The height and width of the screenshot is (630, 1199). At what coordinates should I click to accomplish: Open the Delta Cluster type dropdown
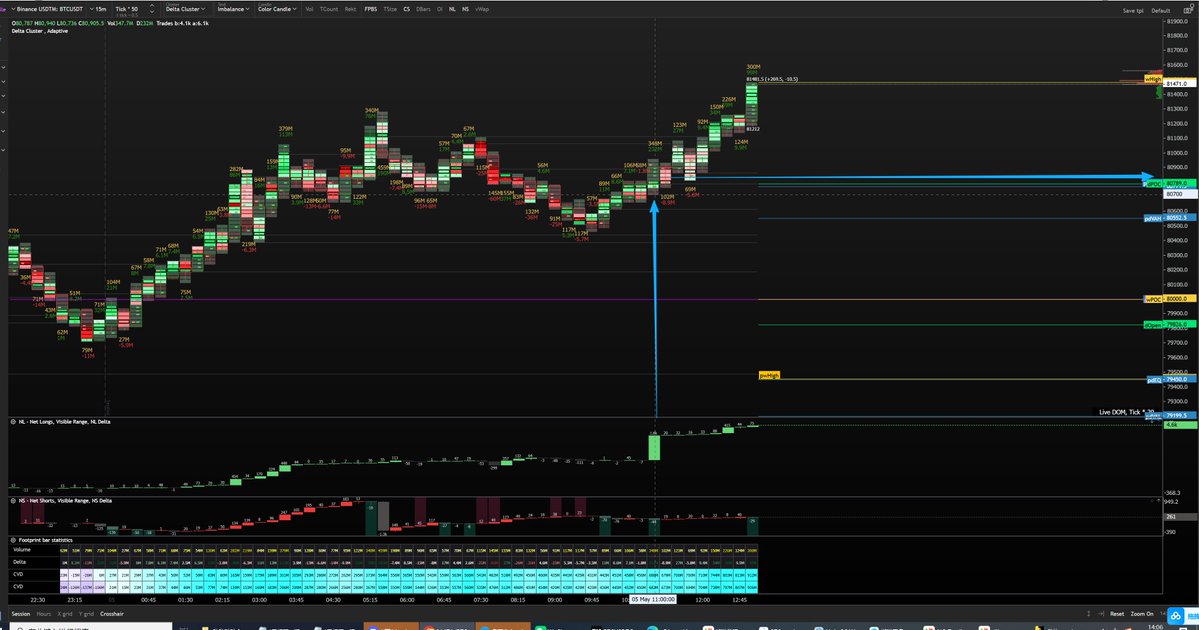tap(185, 9)
